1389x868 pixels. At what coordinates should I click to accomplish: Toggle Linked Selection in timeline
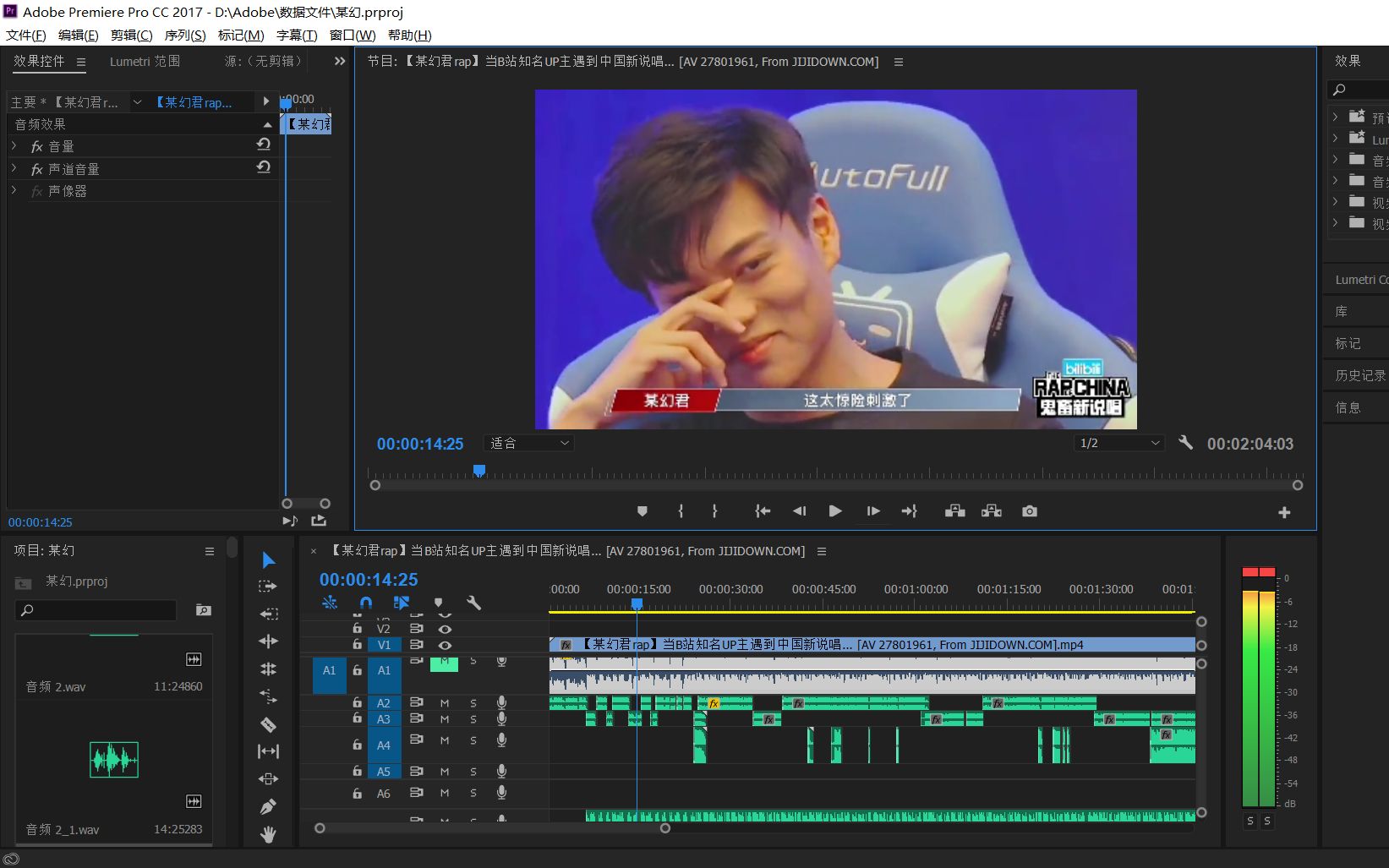coord(402,603)
